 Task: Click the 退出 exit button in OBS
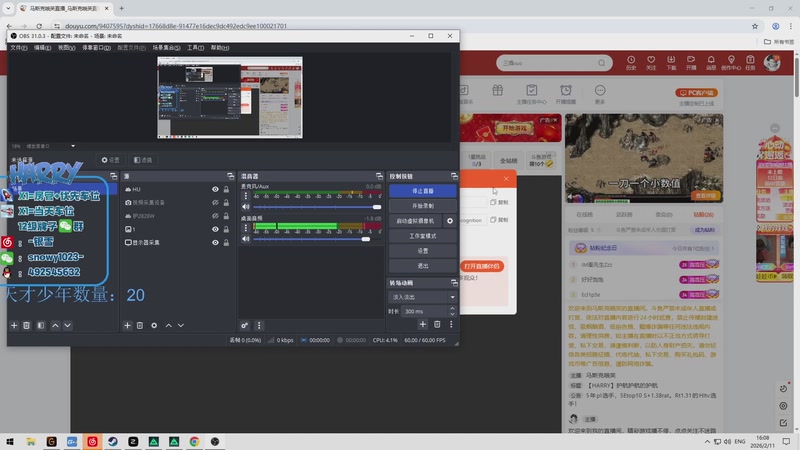(422, 266)
